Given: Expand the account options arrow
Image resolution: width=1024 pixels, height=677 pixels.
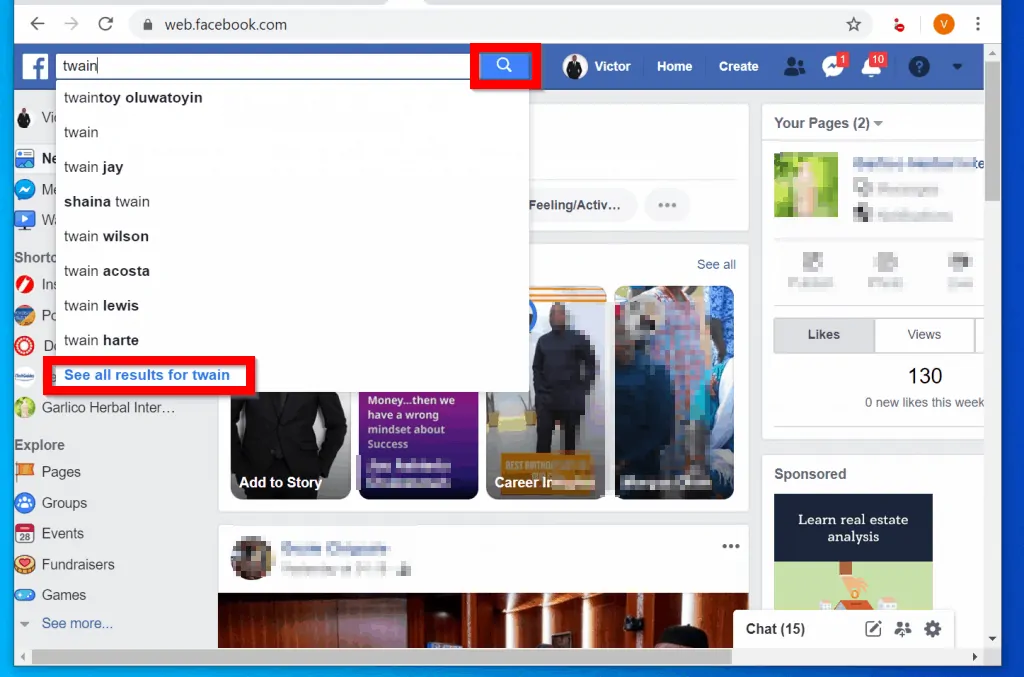Looking at the screenshot, I should 957,65.
